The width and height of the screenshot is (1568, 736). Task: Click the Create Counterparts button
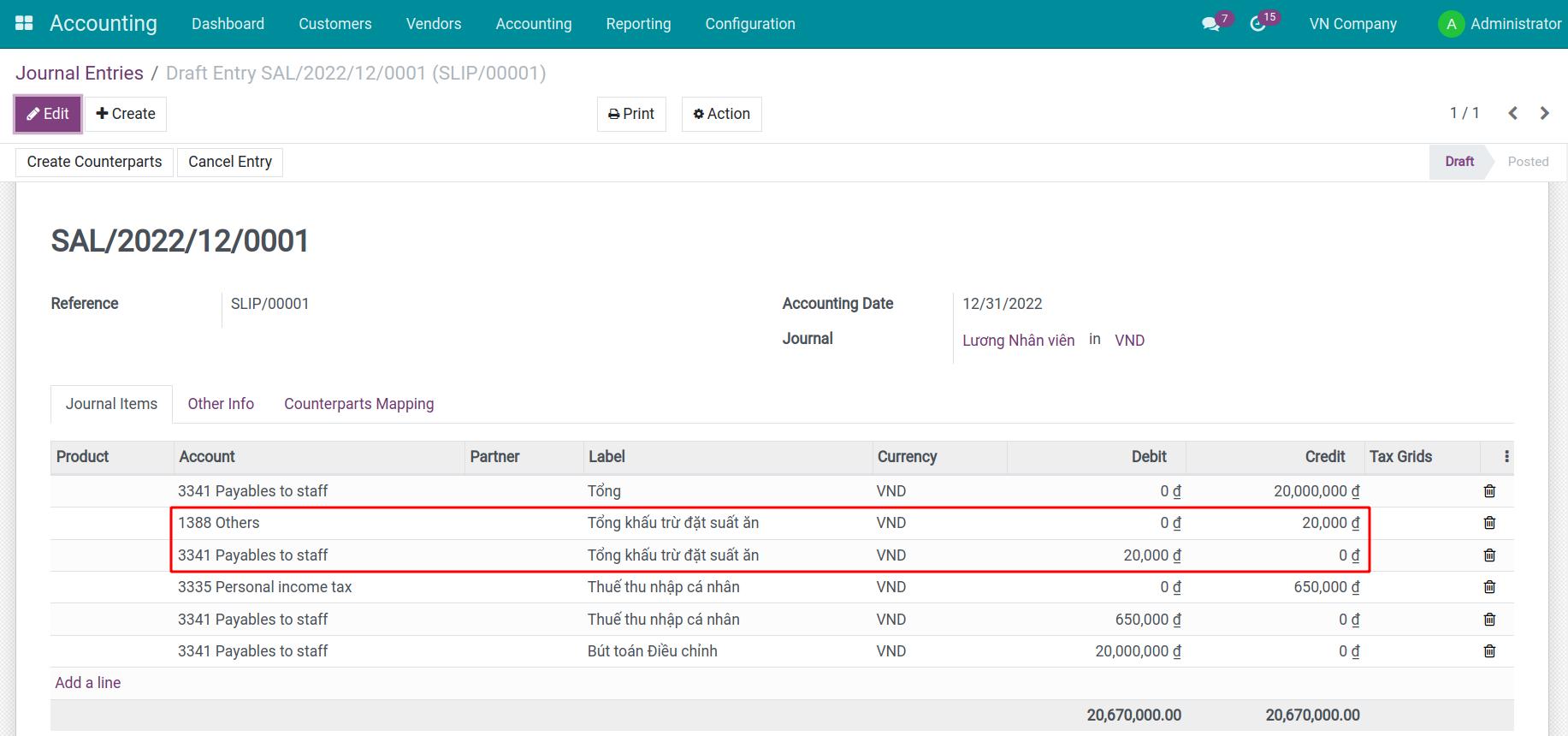point(94,162)
